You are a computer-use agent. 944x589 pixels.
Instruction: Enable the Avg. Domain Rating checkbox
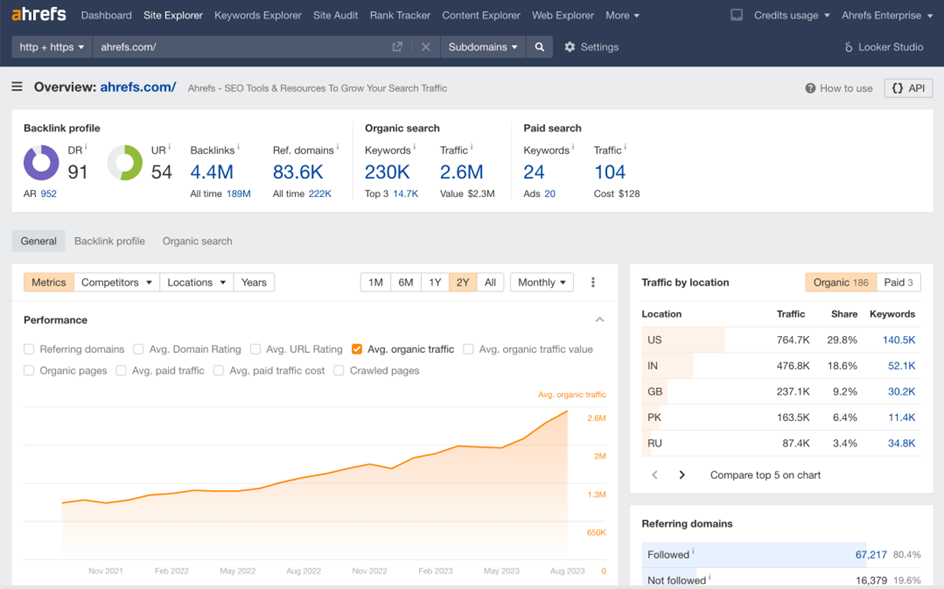click(138, 349)
